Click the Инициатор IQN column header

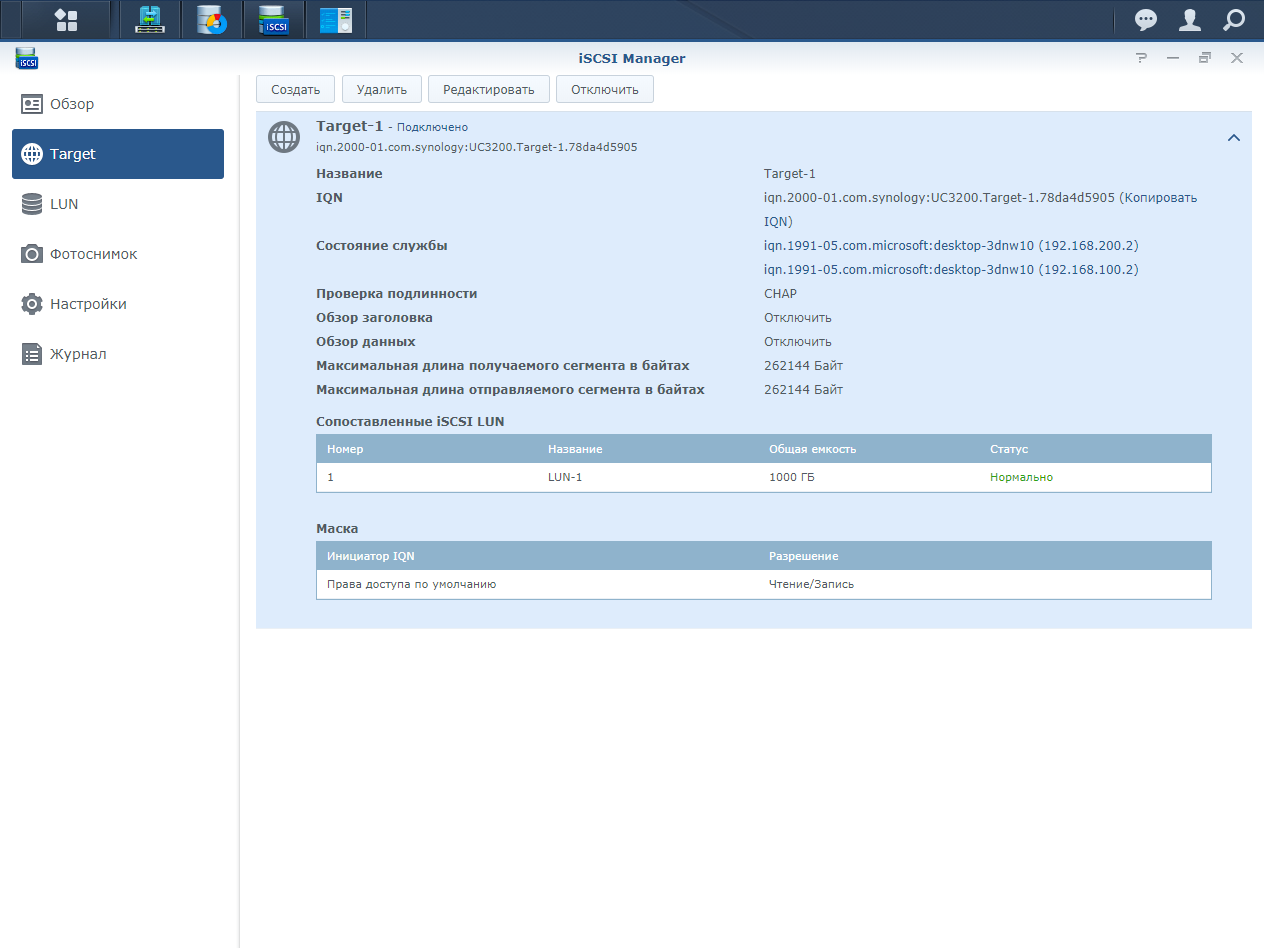371,556
